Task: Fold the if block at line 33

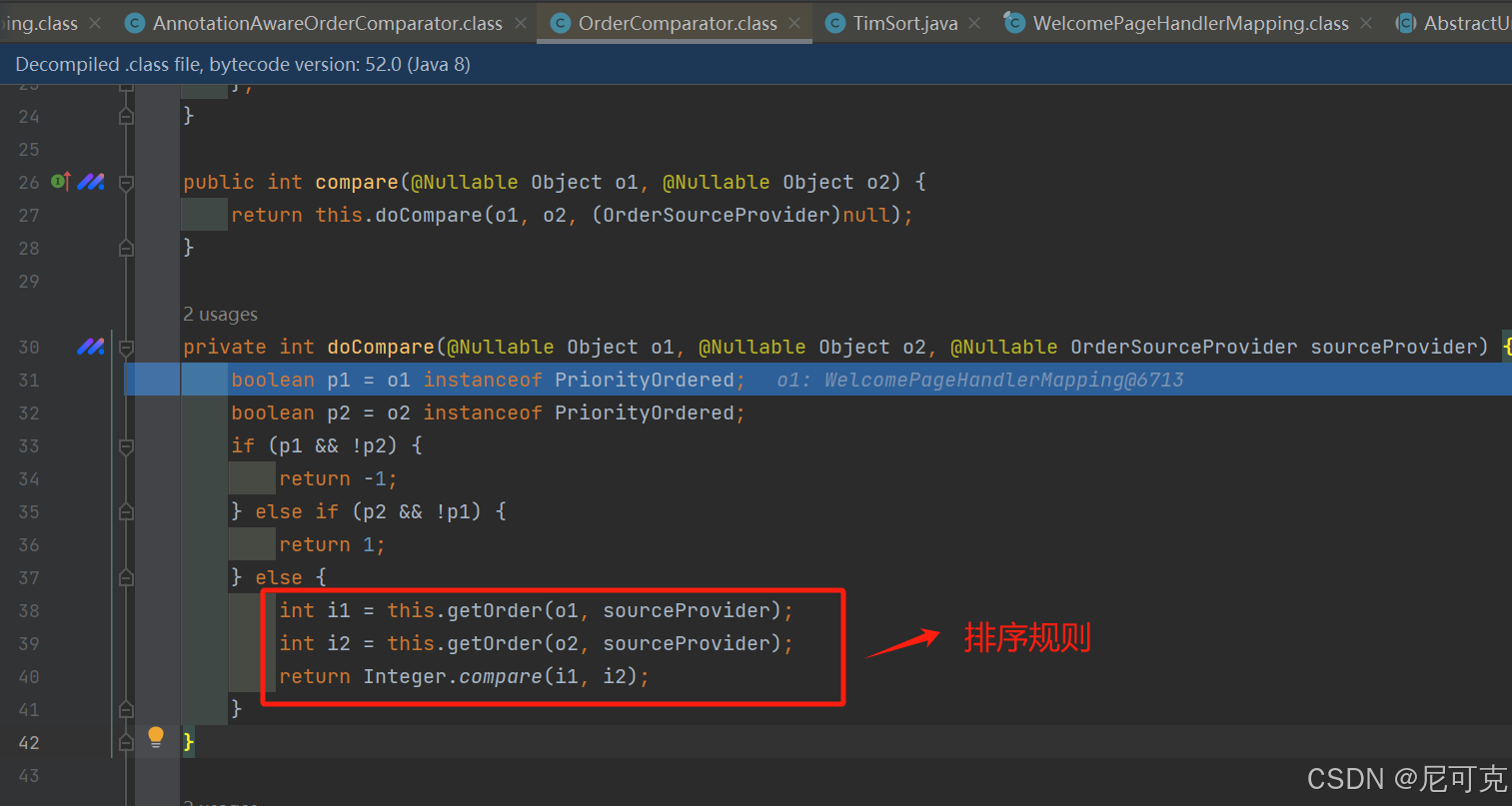Action: [x=126, y=445]
